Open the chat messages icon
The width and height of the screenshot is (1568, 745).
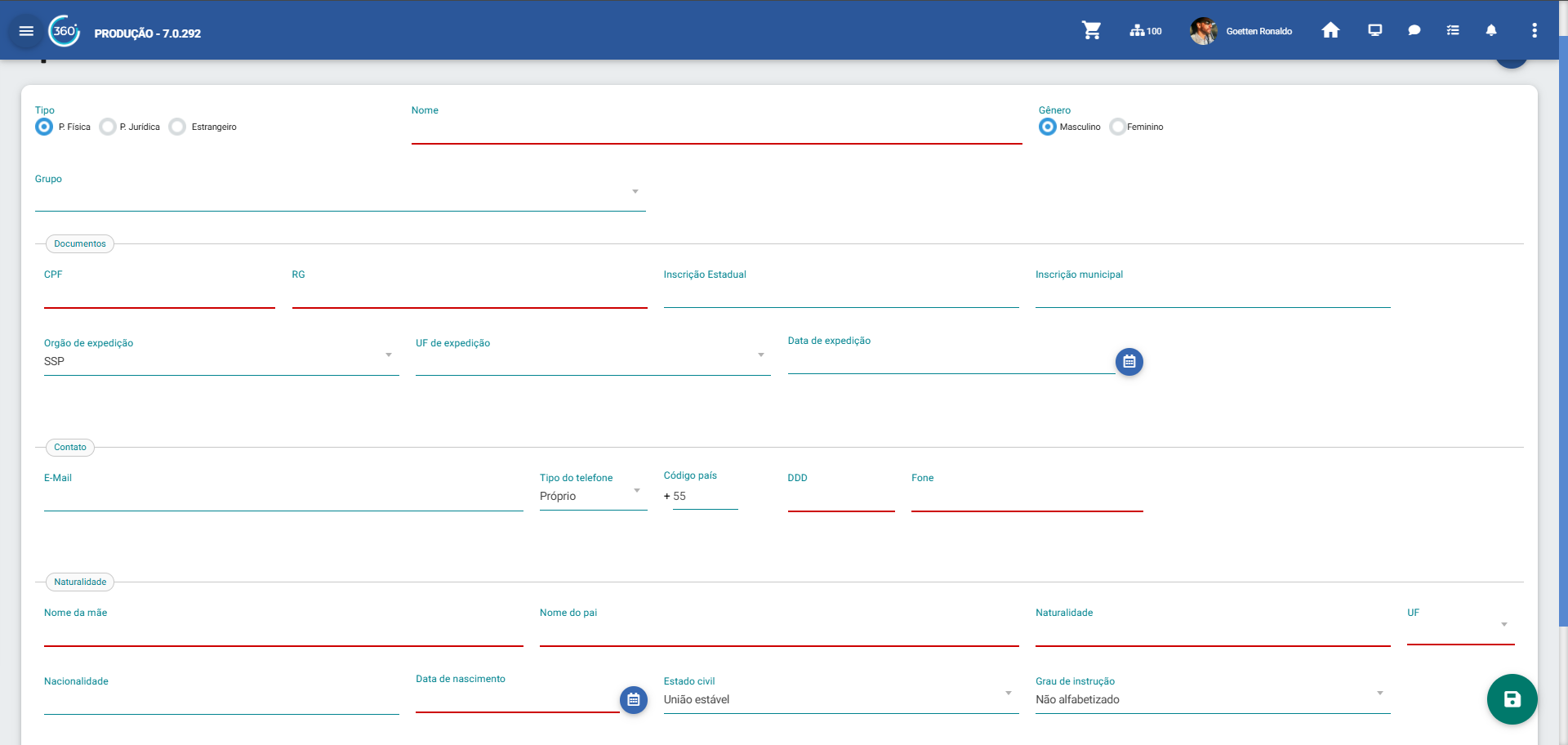point(1414,31)
